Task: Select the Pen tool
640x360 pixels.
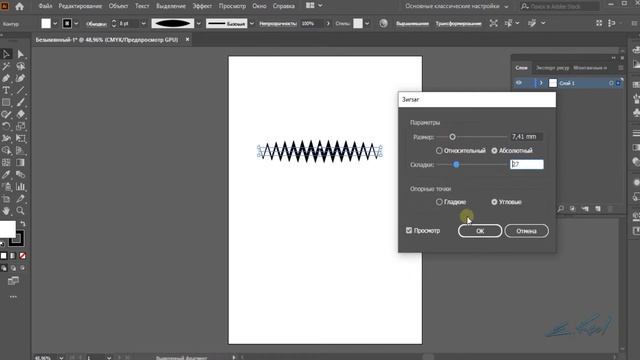Action: 6,78
